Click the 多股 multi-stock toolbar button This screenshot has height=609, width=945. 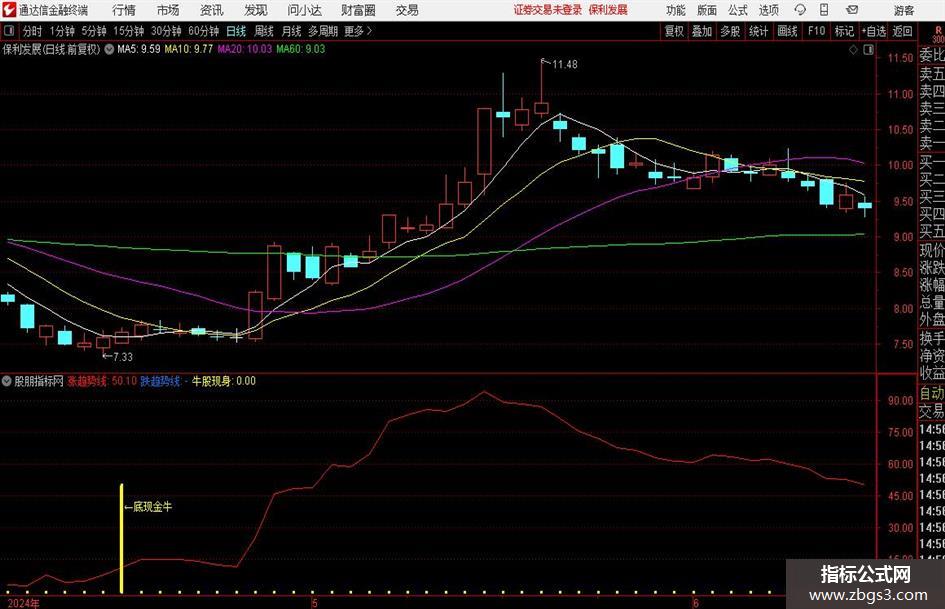click(x=730, y=31)
